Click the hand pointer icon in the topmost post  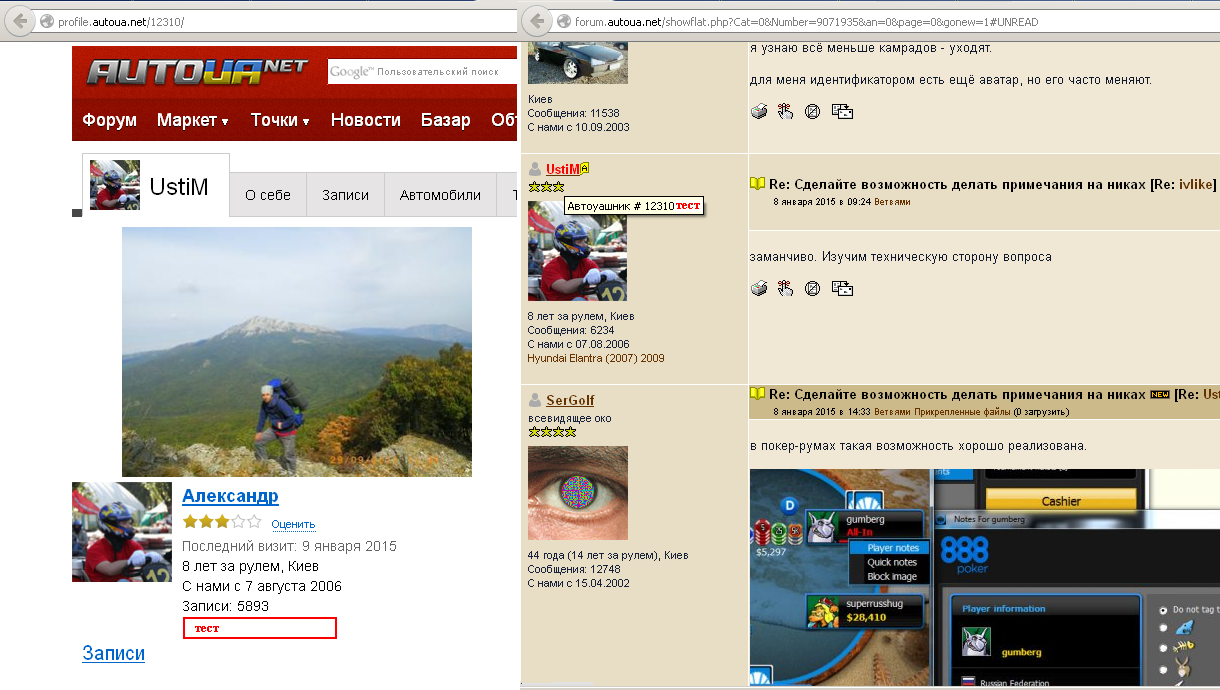786,111
